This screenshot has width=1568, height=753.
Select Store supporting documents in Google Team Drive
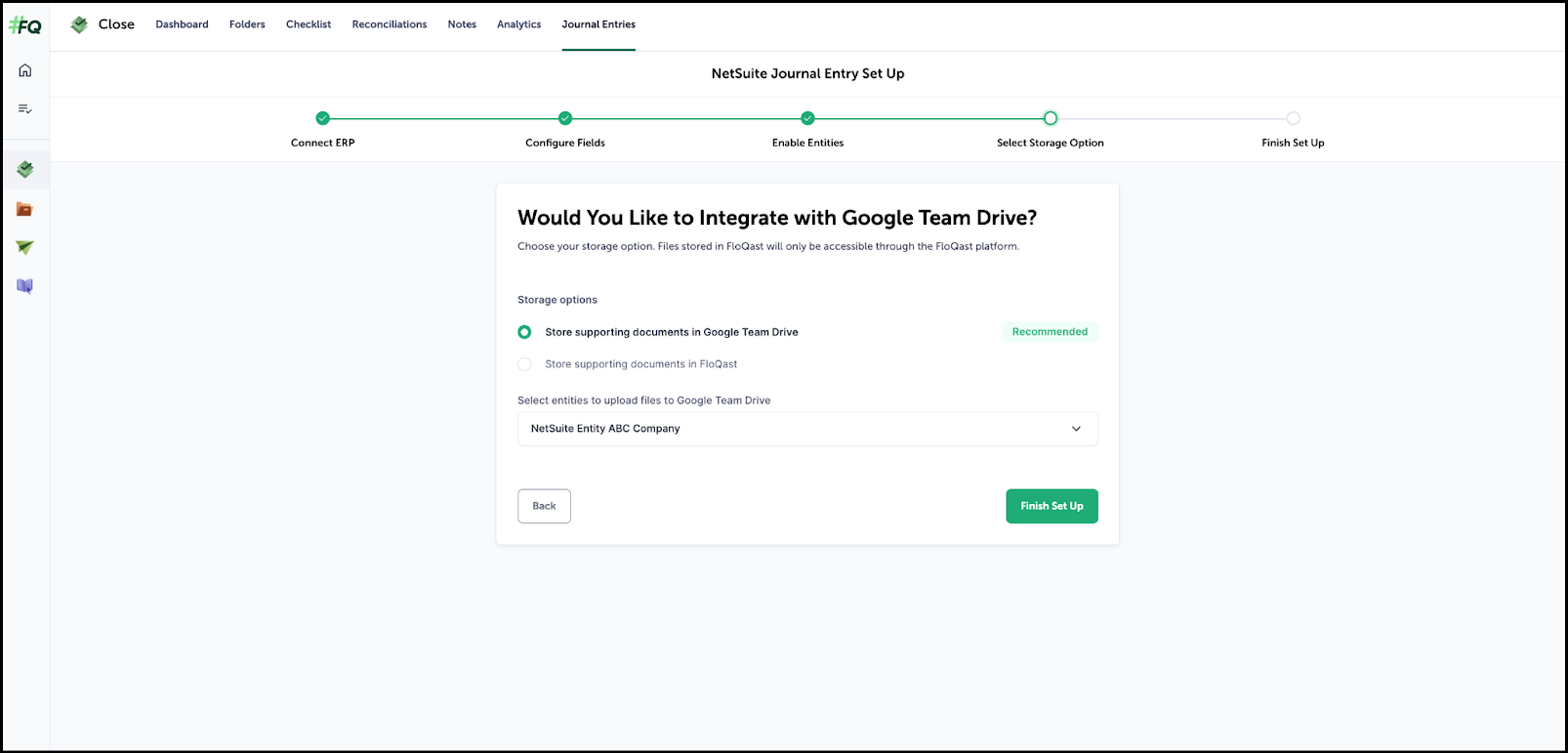(x=524, y=332)
